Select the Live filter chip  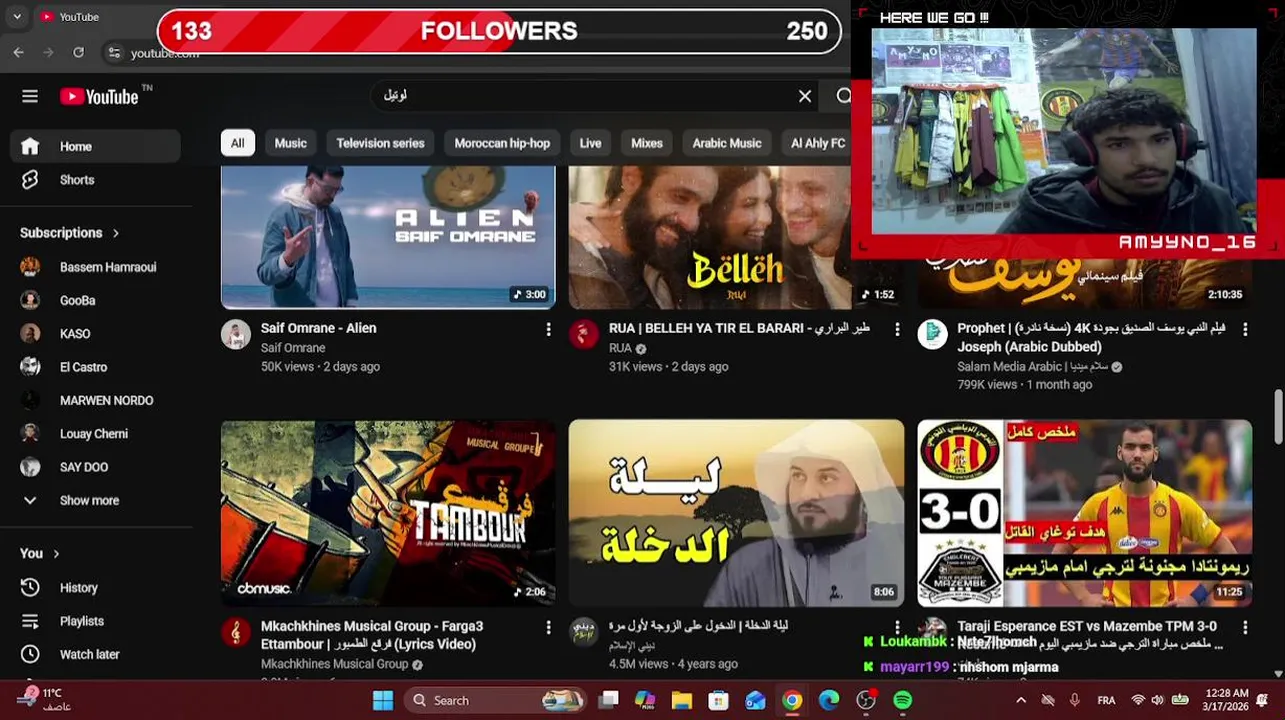[591, 143]
